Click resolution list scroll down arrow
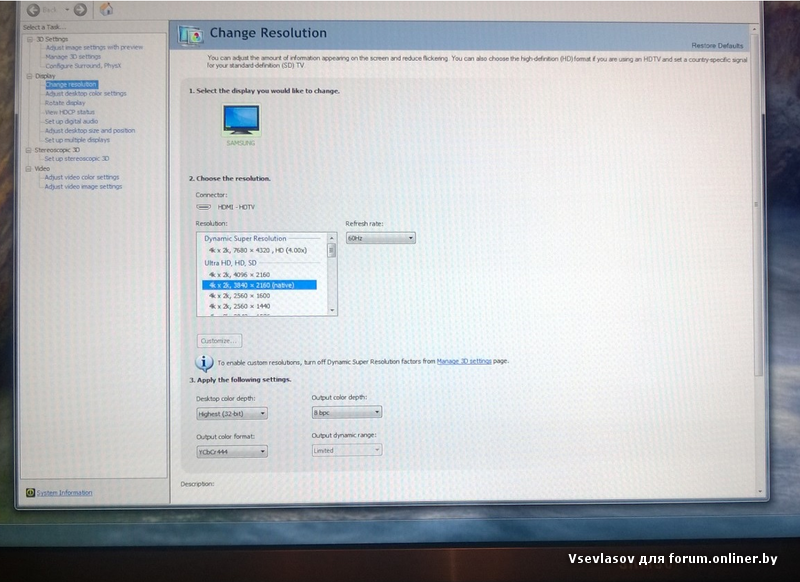 (332, 310)
